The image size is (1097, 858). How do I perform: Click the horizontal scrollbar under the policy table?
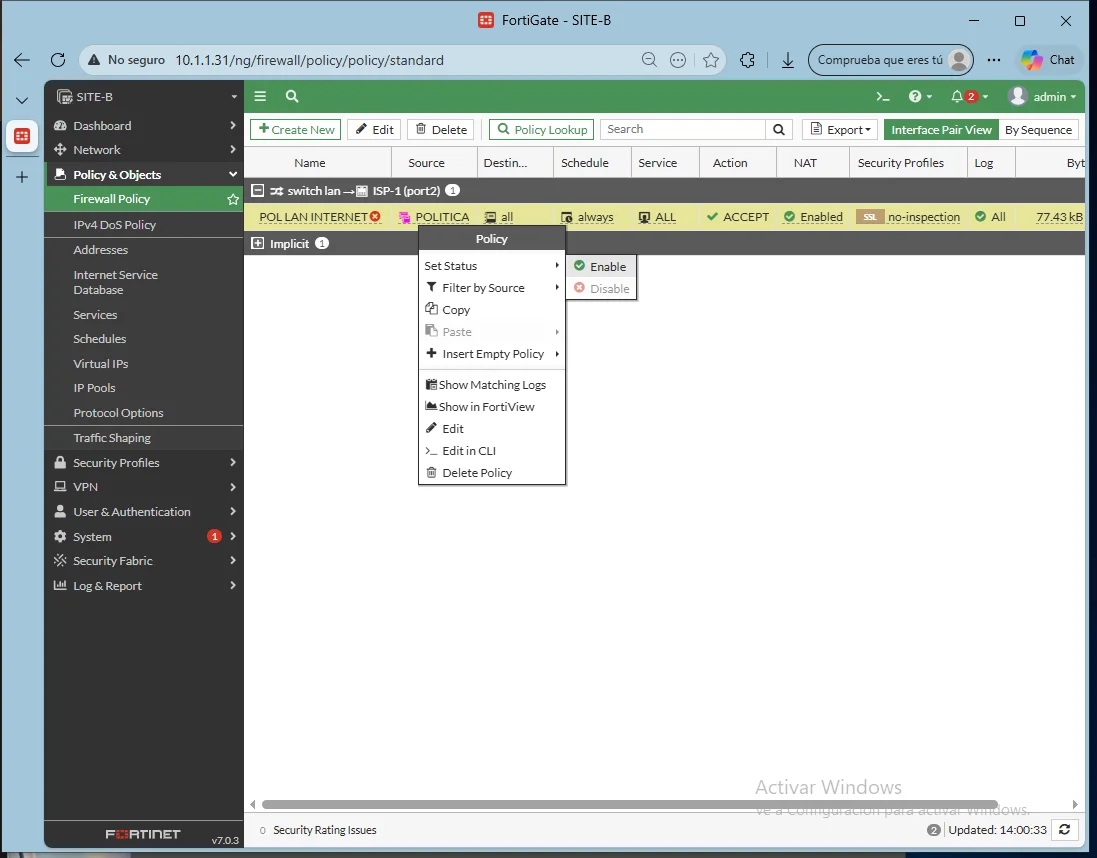629,805
